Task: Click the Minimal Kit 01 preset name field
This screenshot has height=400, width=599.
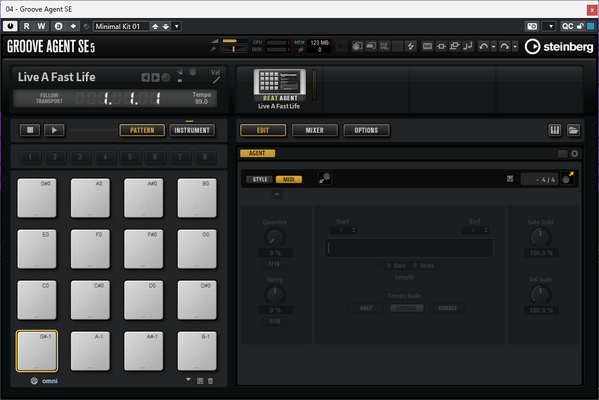Action: pos(121,26)
